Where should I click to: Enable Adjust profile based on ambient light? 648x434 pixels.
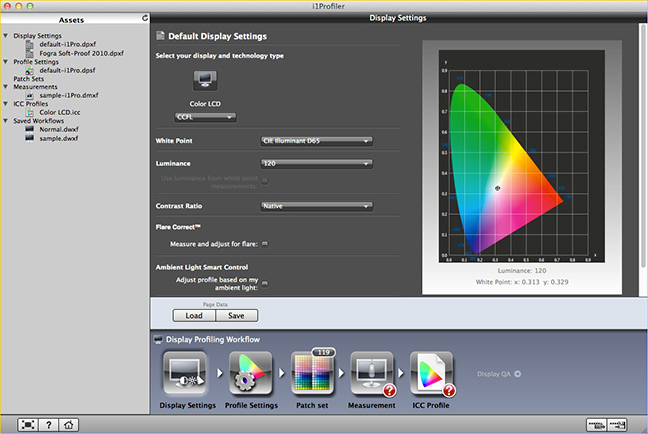264,284
